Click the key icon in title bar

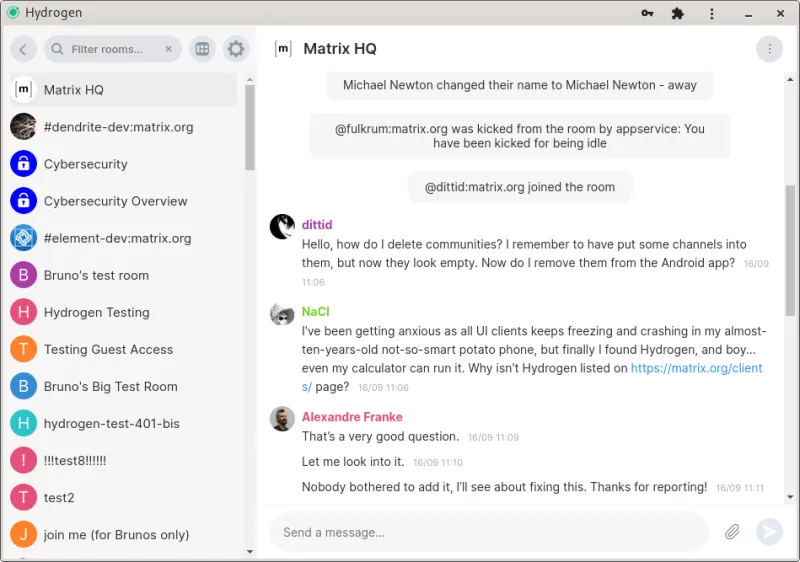tap(647, 13)
